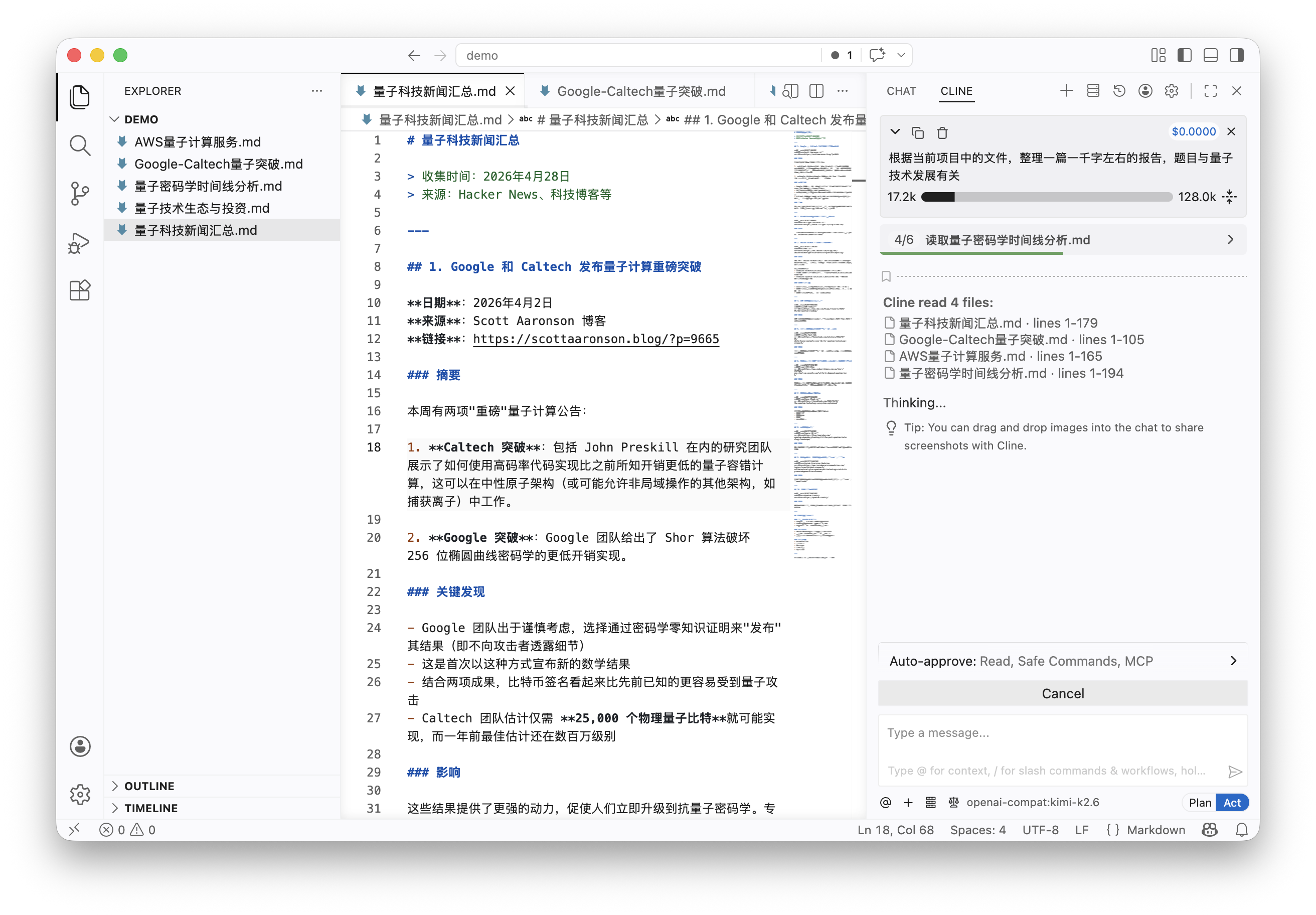
Task: Send the Cline message
Action: click(x=1235, y=771)
